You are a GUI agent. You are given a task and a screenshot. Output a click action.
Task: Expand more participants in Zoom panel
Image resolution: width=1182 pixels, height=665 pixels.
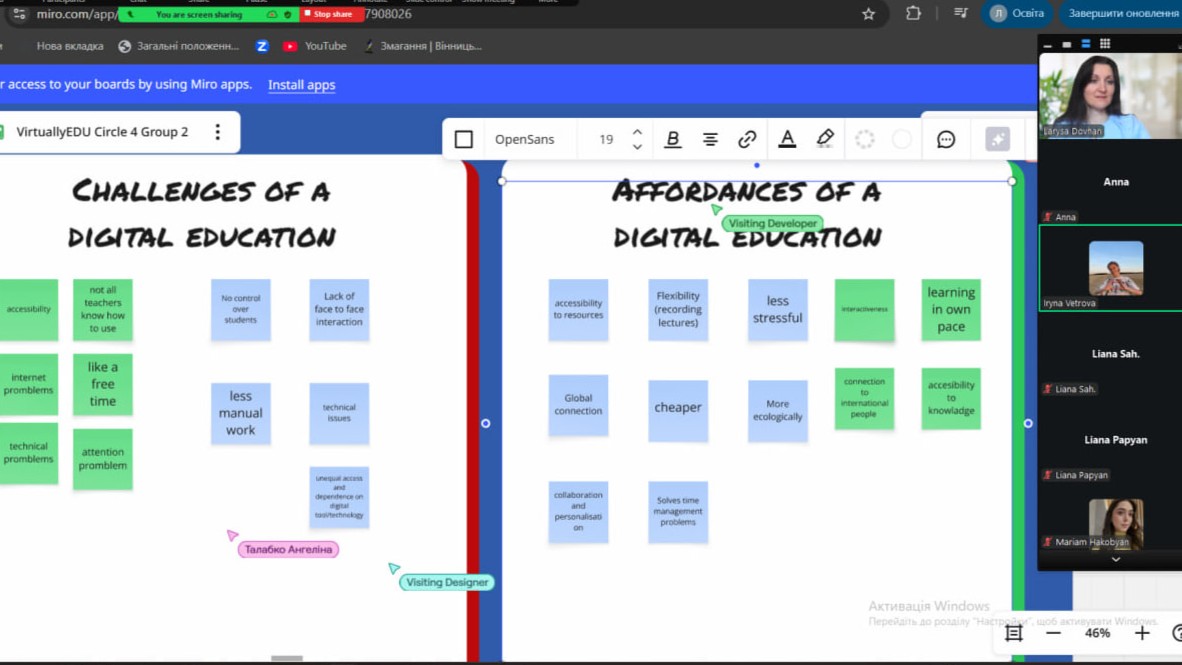tap(1116, 560)
